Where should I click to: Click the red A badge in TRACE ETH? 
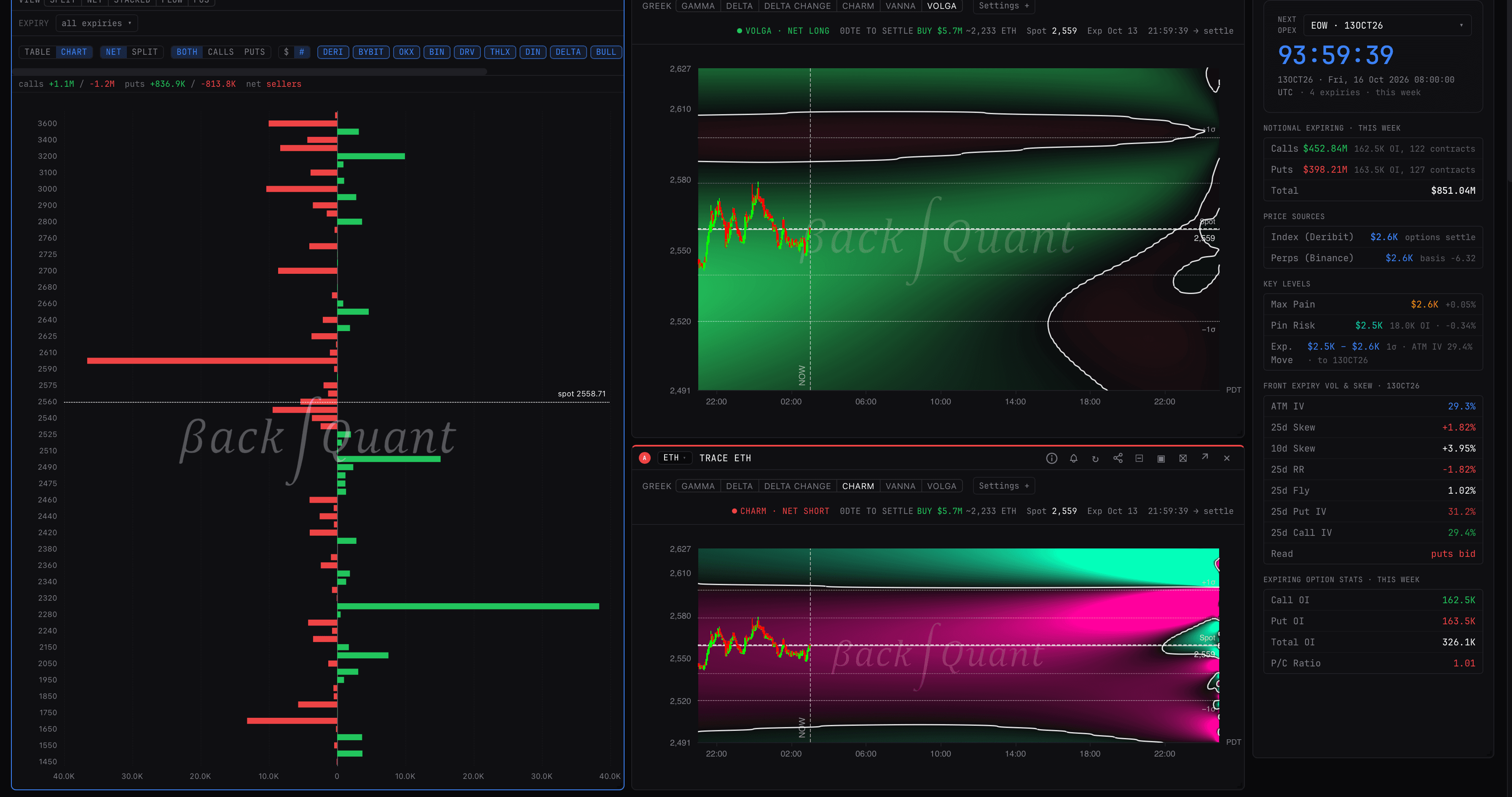[x=644, y=458]
